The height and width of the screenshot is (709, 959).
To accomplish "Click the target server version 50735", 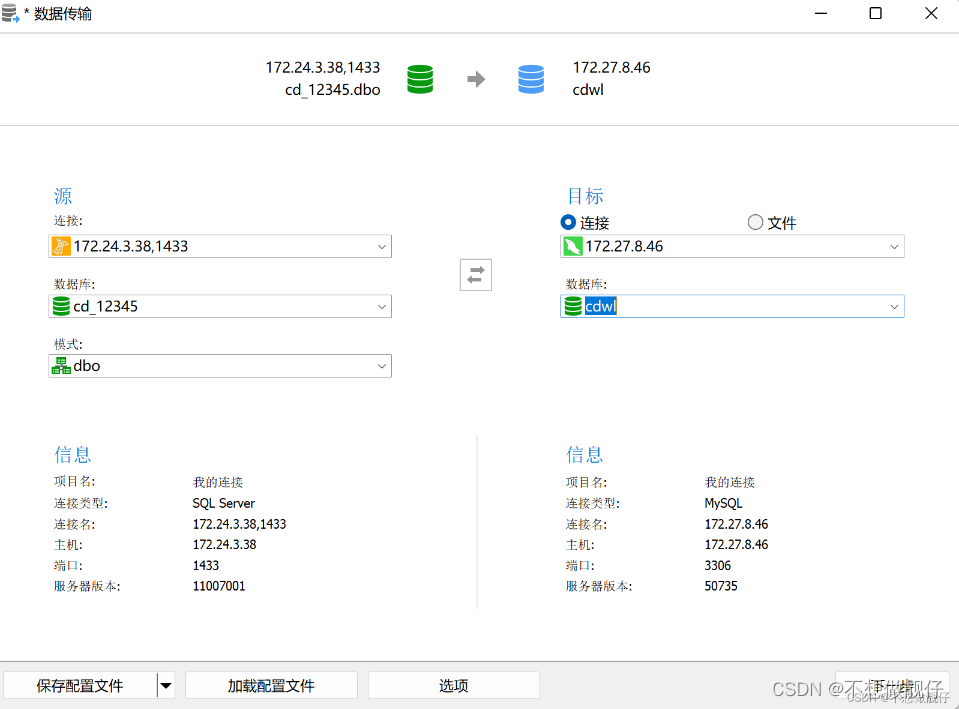I will click(721, 586).
